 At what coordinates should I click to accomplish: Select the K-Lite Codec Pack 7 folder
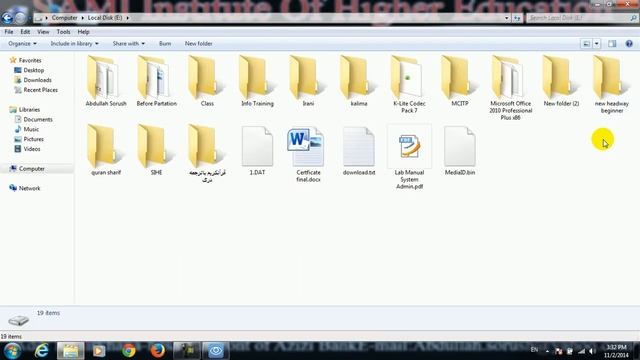click(x=409, y=85)
